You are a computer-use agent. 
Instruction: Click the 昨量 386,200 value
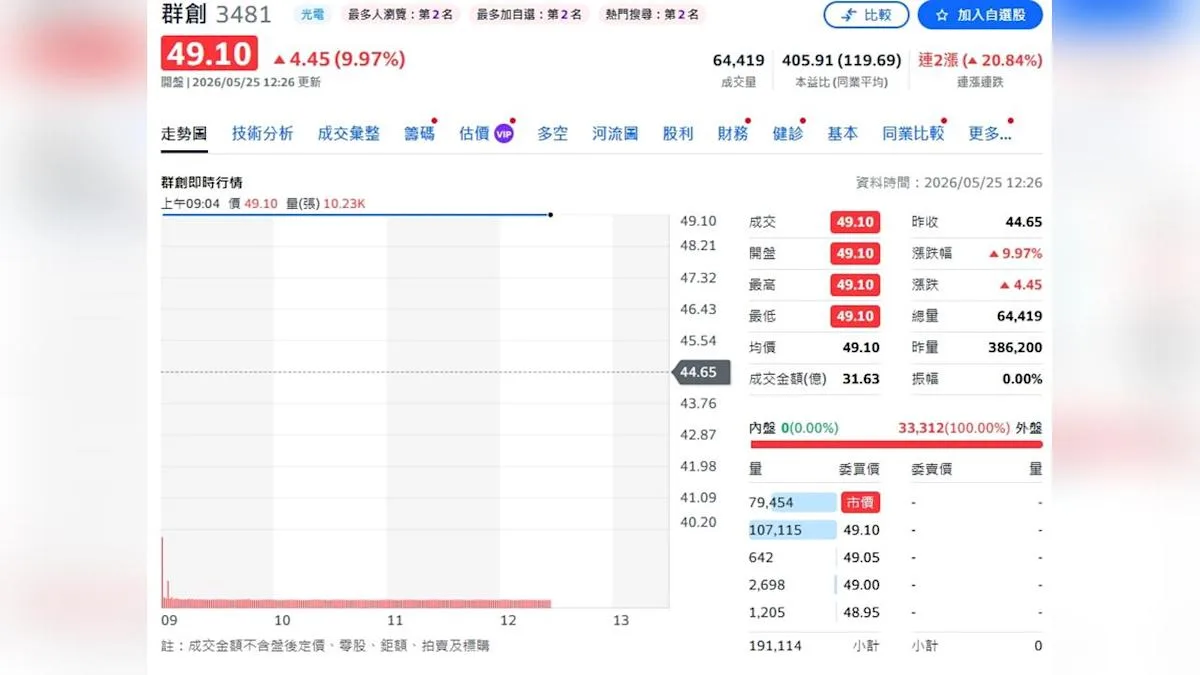coord(1013,347)
